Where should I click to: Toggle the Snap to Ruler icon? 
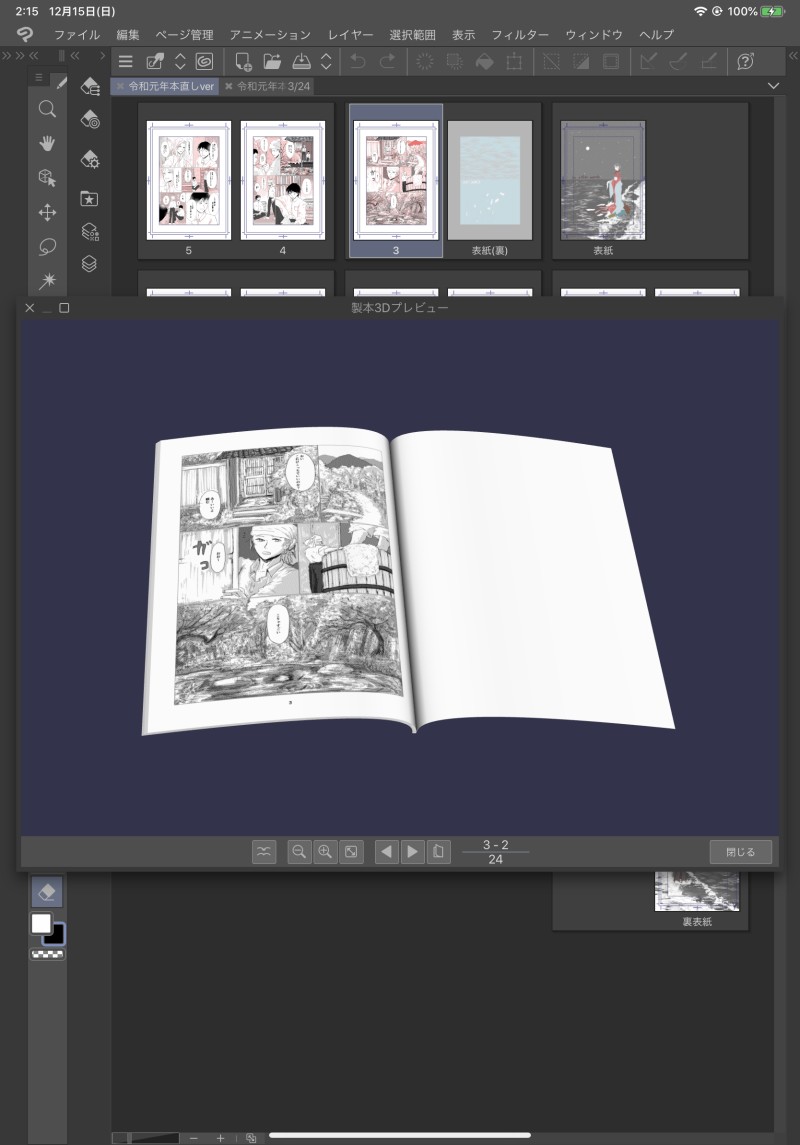(647, 62)
